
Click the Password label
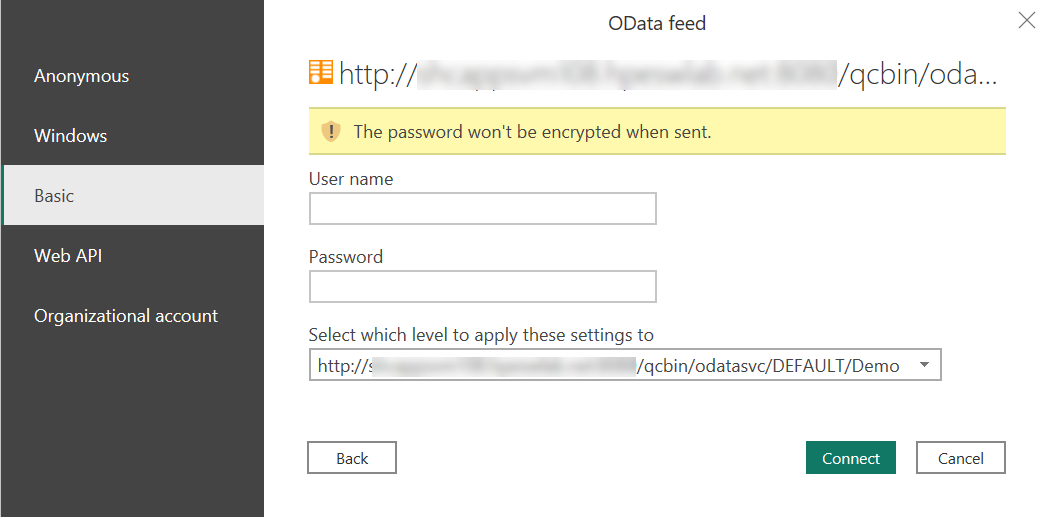(346, 256)
